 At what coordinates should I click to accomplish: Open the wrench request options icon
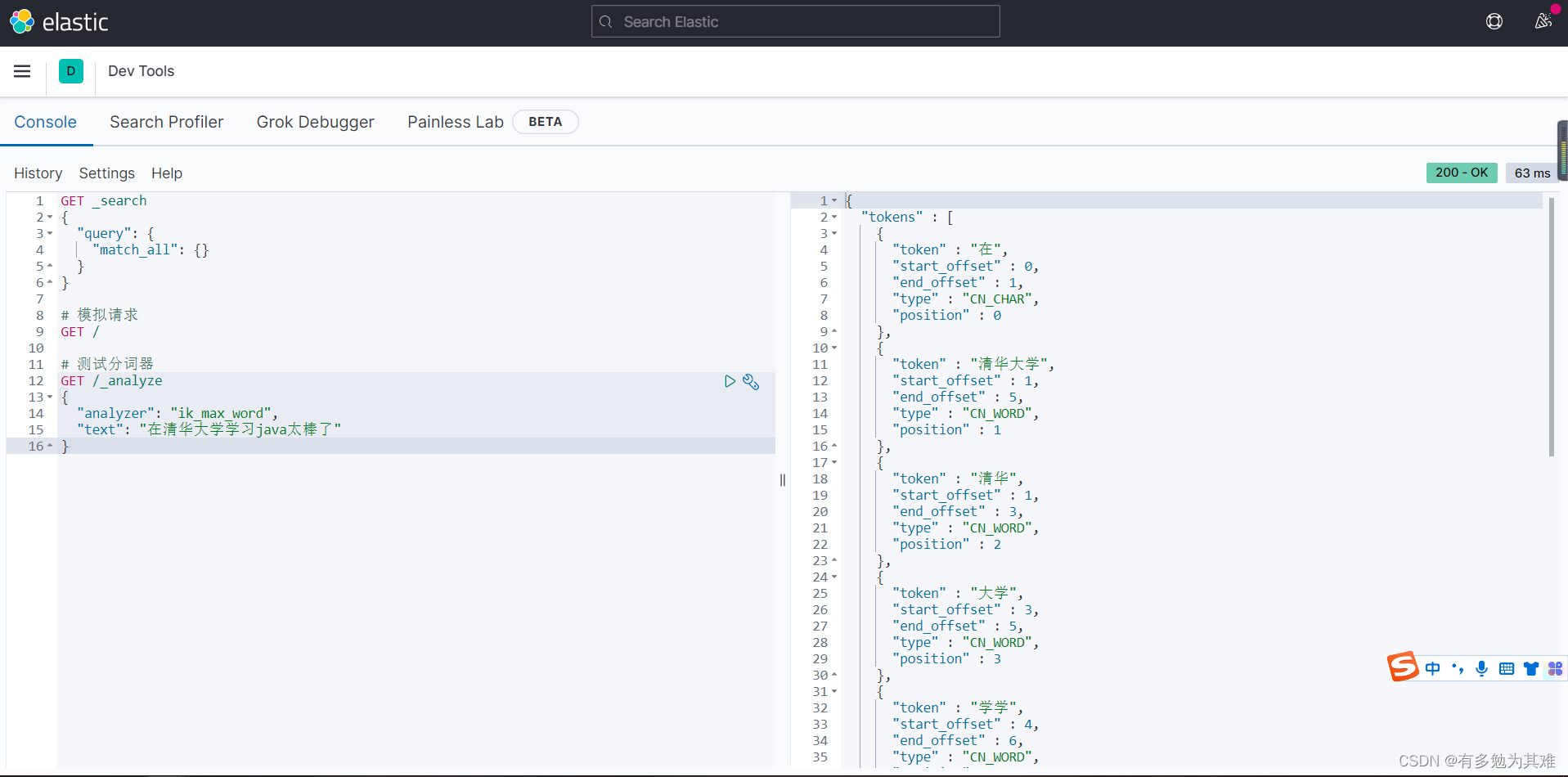tap(751, 381)
